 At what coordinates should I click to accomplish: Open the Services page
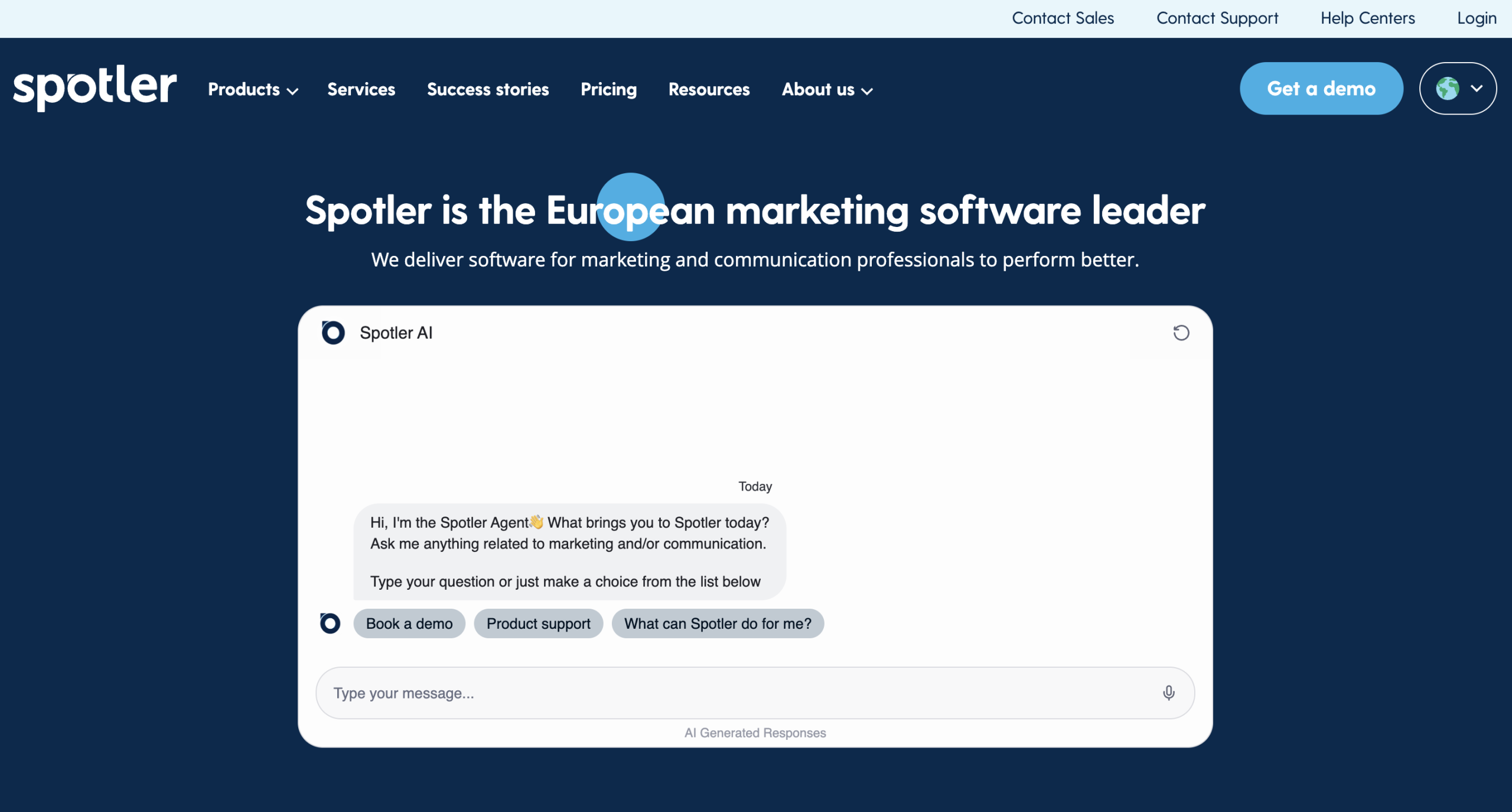pos(361,89)
